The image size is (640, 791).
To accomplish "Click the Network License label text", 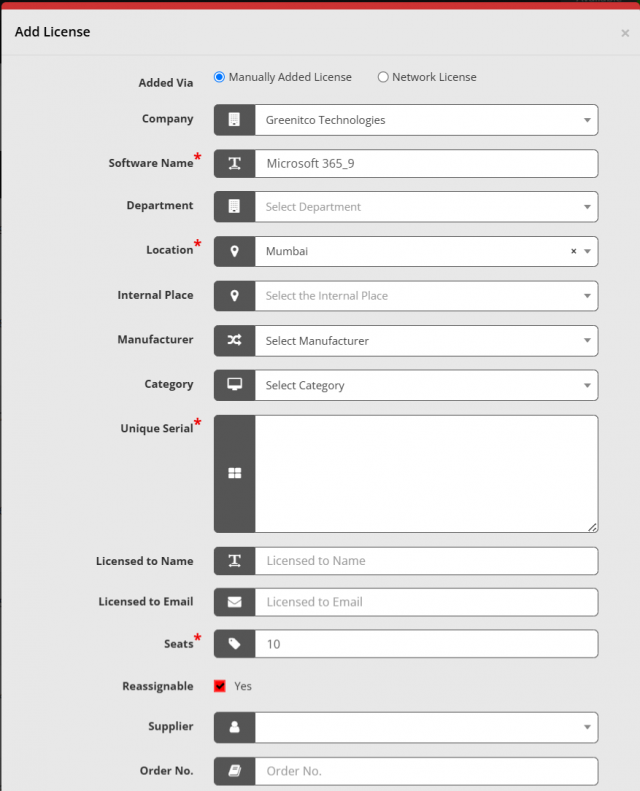I will pos(434,77).
